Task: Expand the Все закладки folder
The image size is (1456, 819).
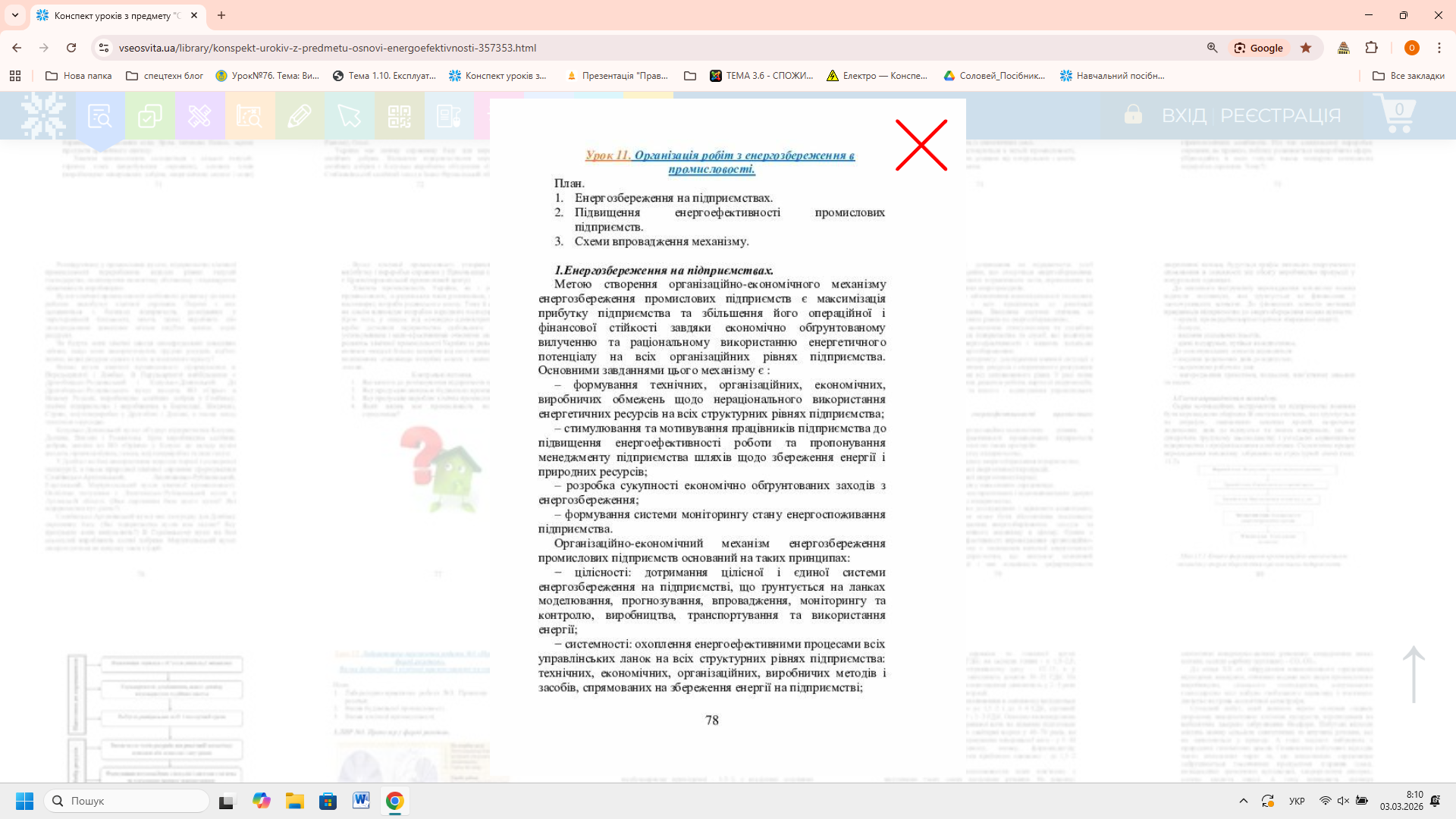Action: [1408, 76]
